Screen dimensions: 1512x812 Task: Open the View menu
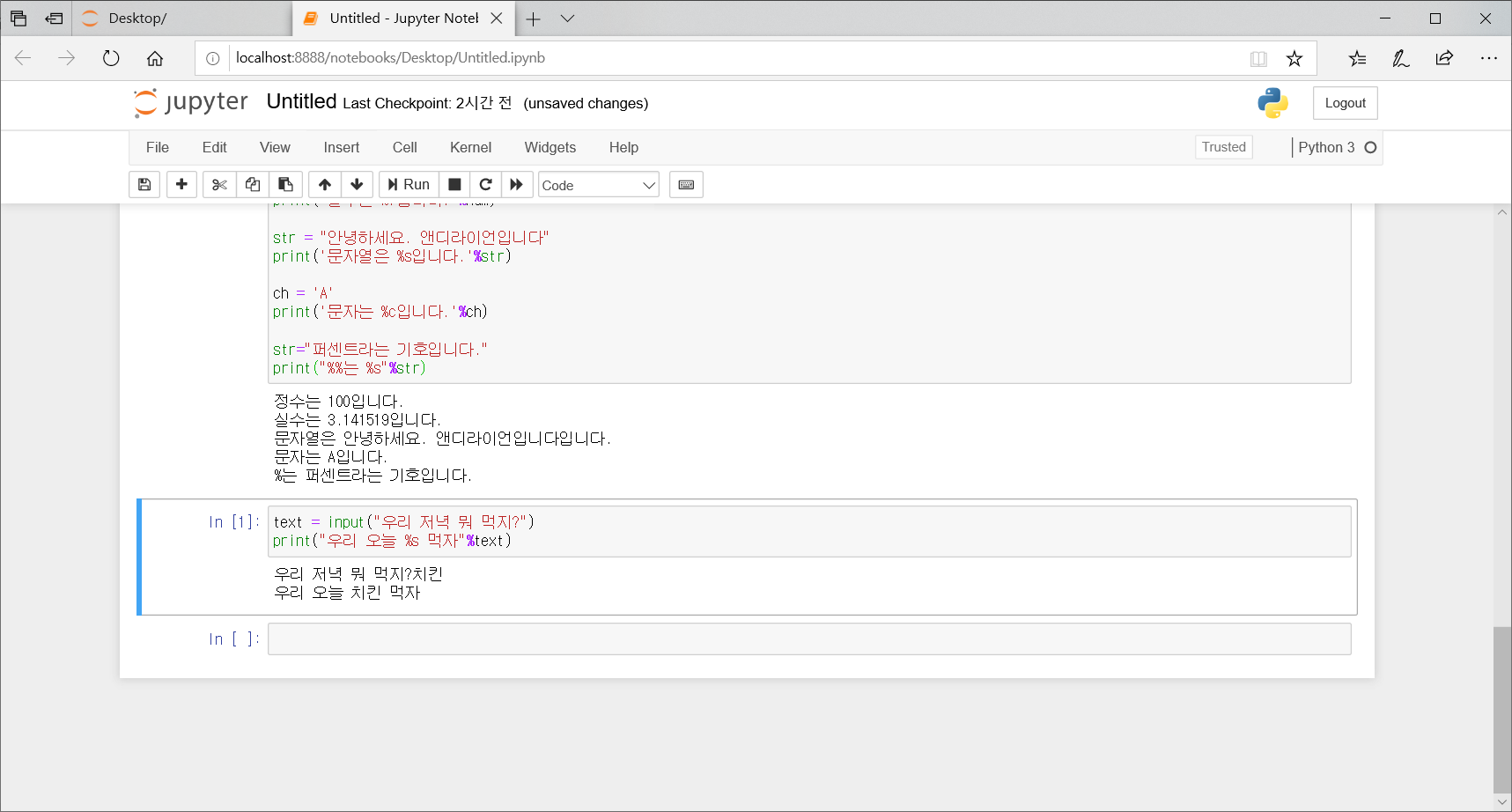[x=275, y=147]
